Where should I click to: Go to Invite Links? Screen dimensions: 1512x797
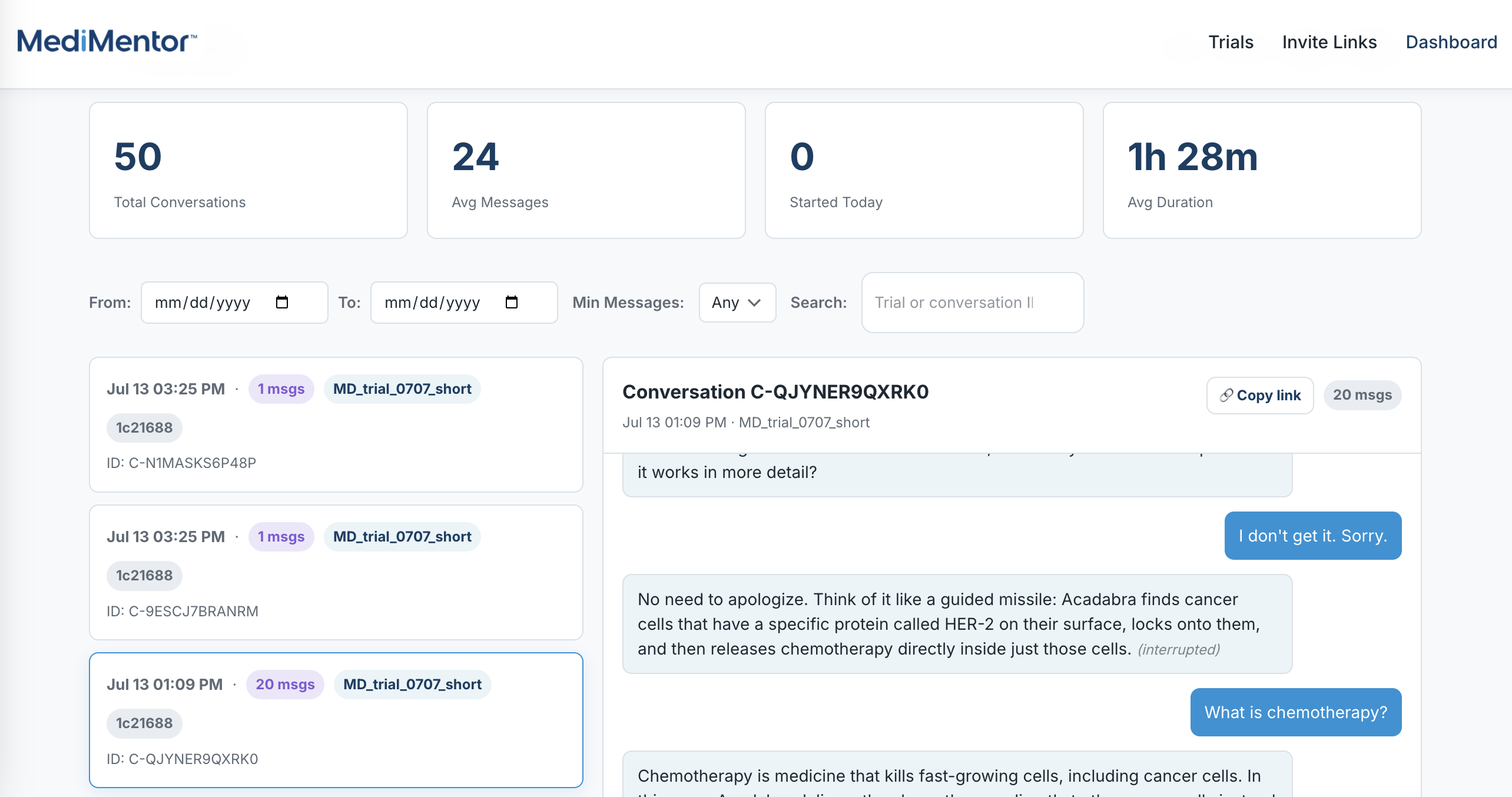1329,42
